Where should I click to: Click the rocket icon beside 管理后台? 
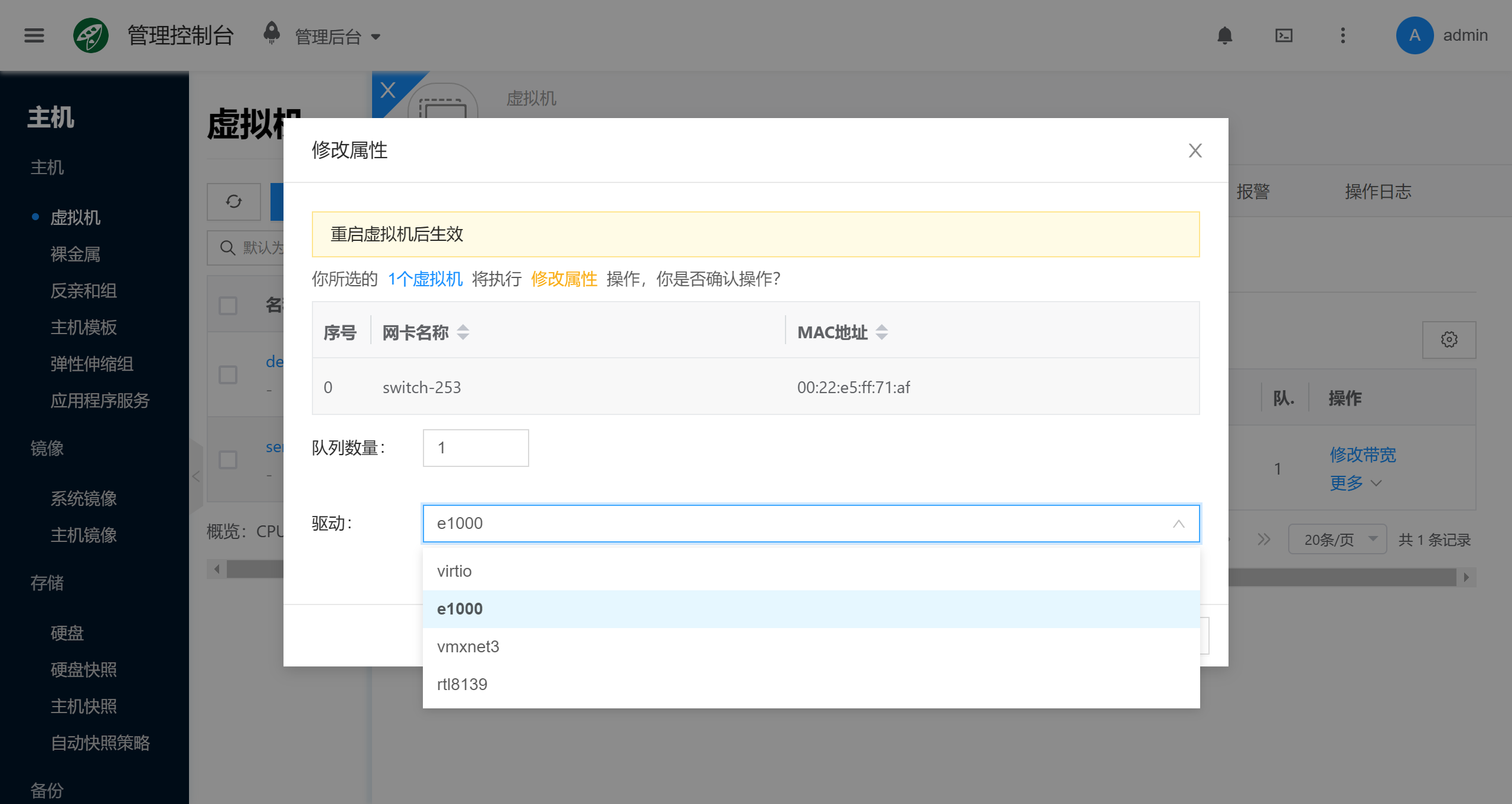(272, 32)
